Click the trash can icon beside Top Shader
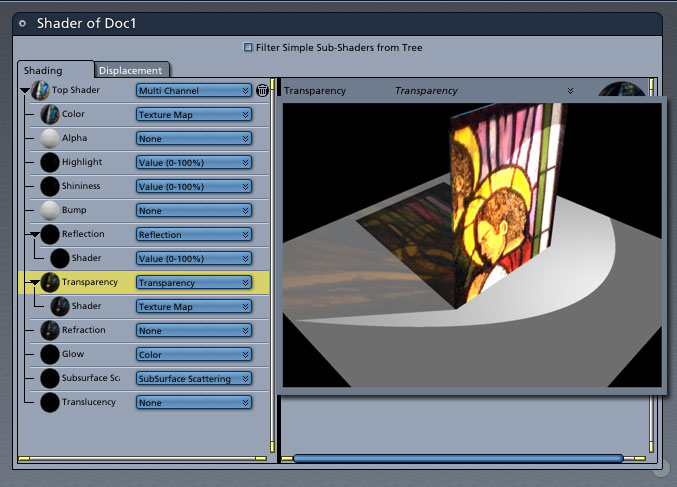The width and height of the screenshot is (677, 487). tap(262, 90)
